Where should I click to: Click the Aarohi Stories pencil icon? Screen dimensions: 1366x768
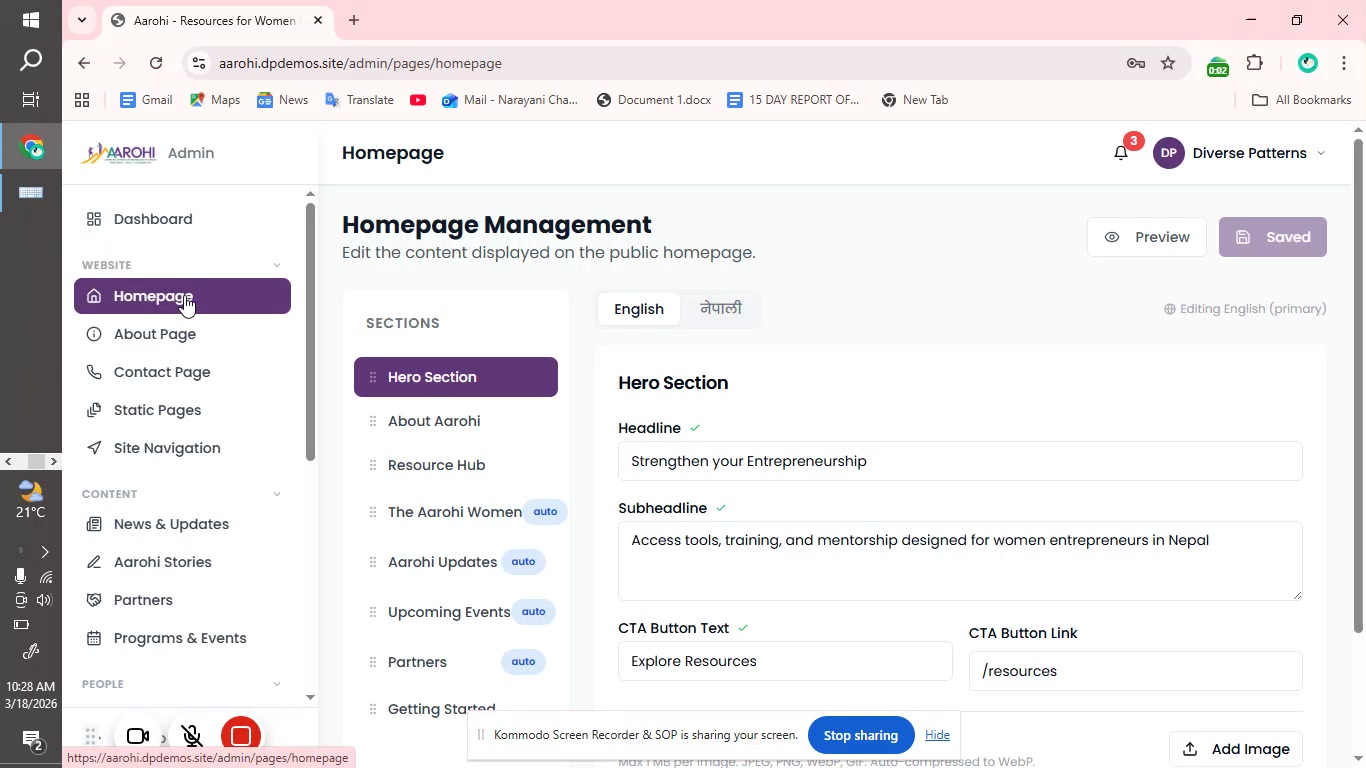pyautogui.click(x=94, y=562)
